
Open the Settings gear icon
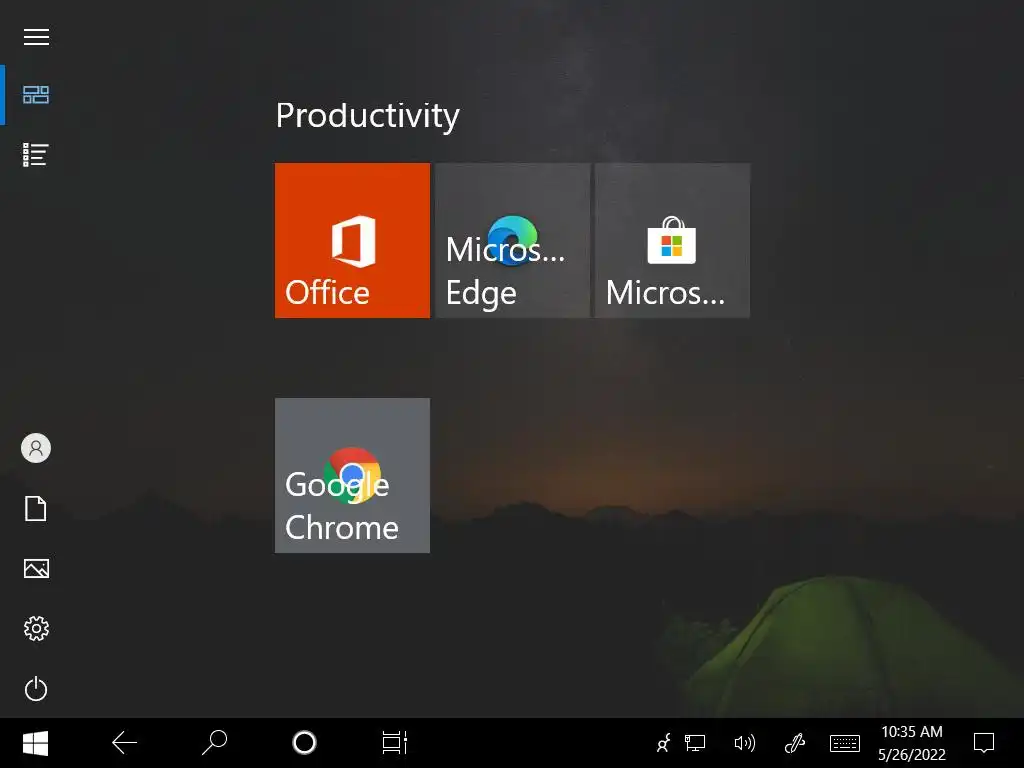point(36,628)
